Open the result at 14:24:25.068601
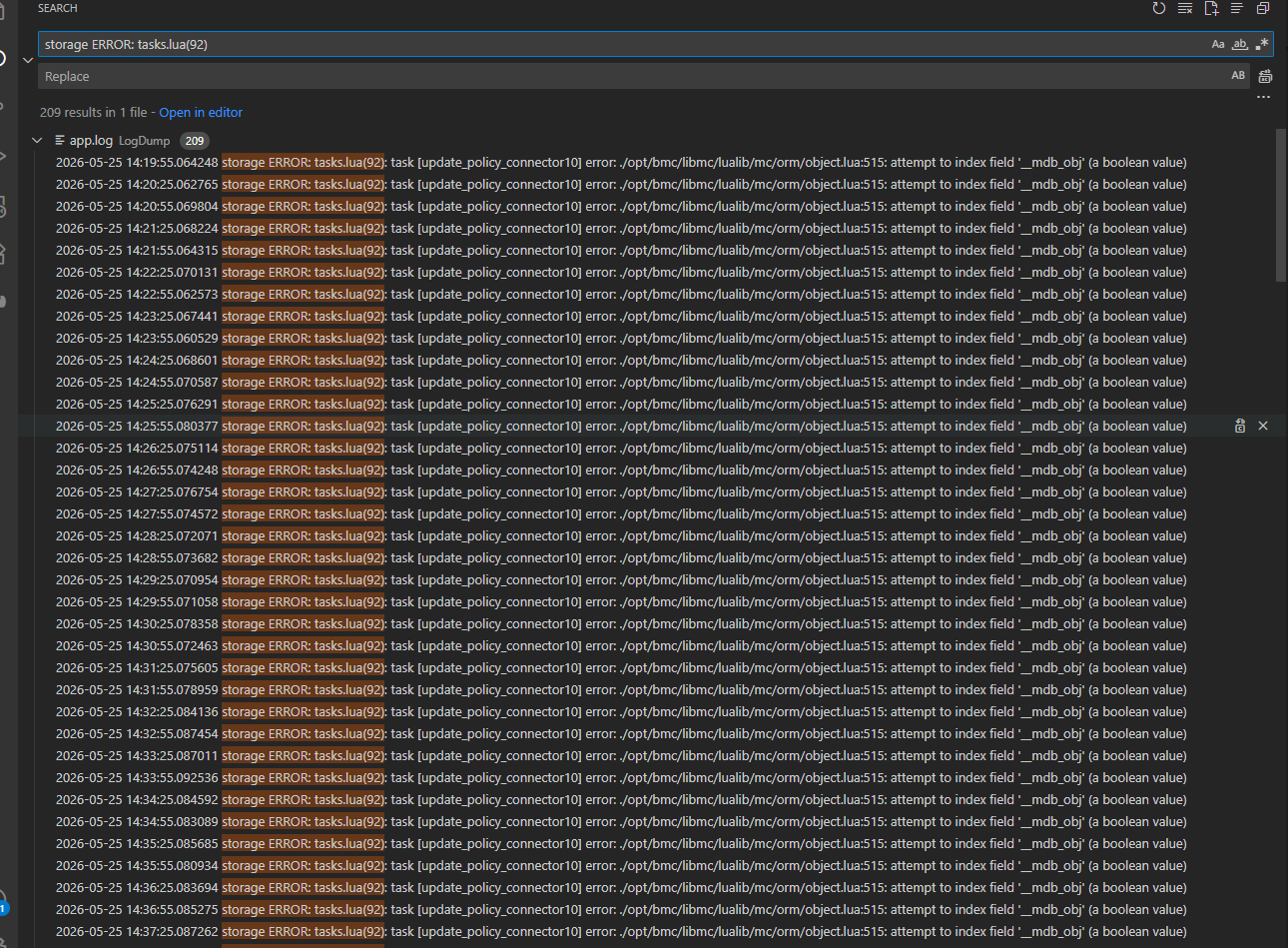The height and width of the screenshot is (948, 1288). click(x=621, y=360)
